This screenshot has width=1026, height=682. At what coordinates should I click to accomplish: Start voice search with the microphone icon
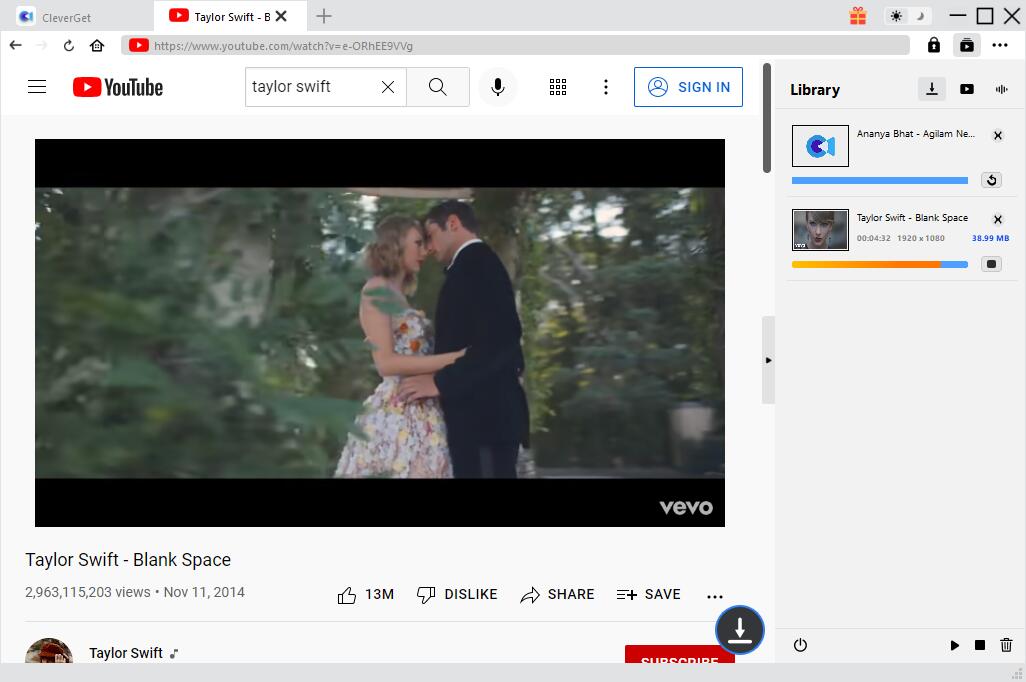(x=497, y=87)
